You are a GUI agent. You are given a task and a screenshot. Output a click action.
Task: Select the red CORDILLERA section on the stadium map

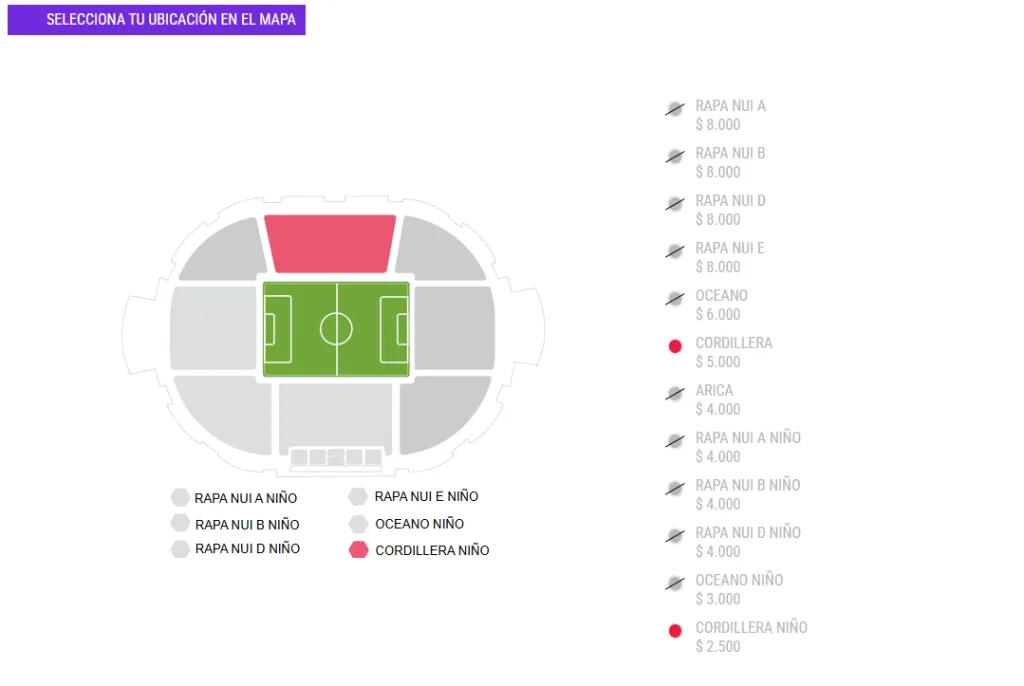coord(330,242)
